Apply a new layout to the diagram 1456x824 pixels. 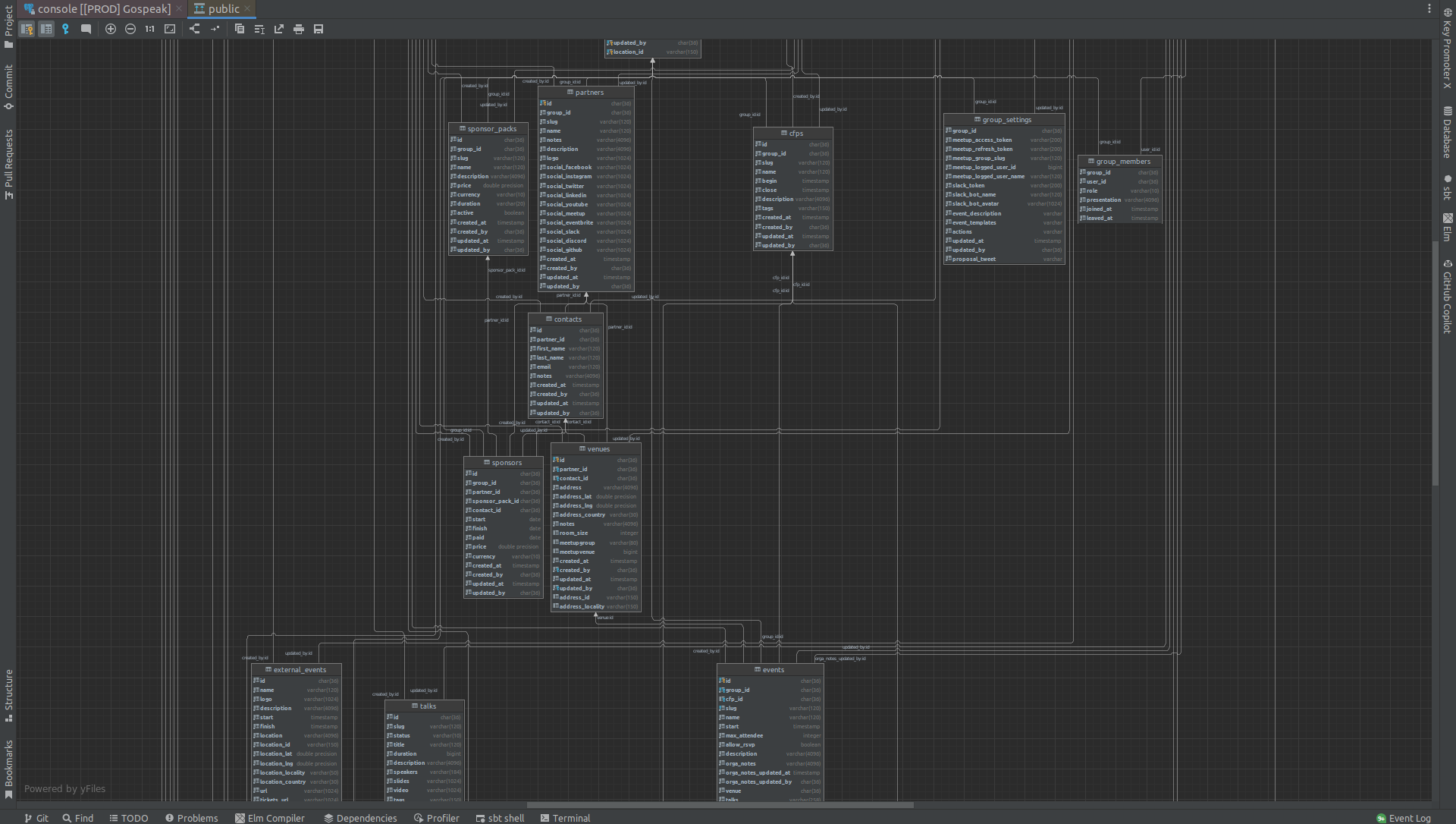[x=194, y=29]
